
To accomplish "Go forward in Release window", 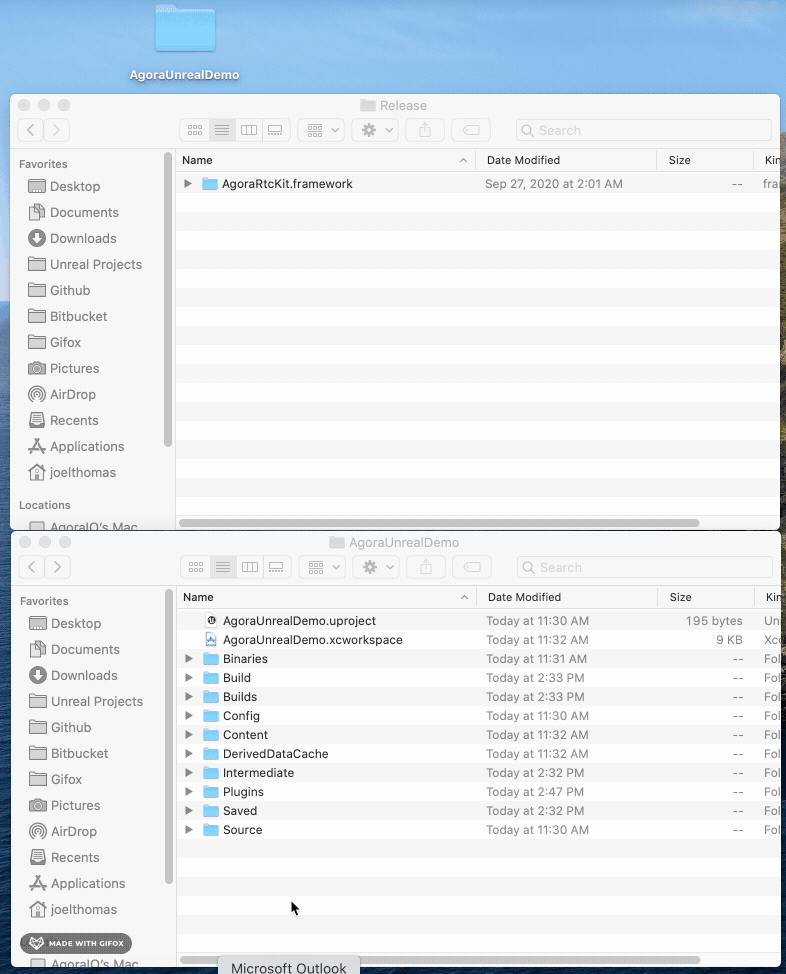I will point(57,130).
